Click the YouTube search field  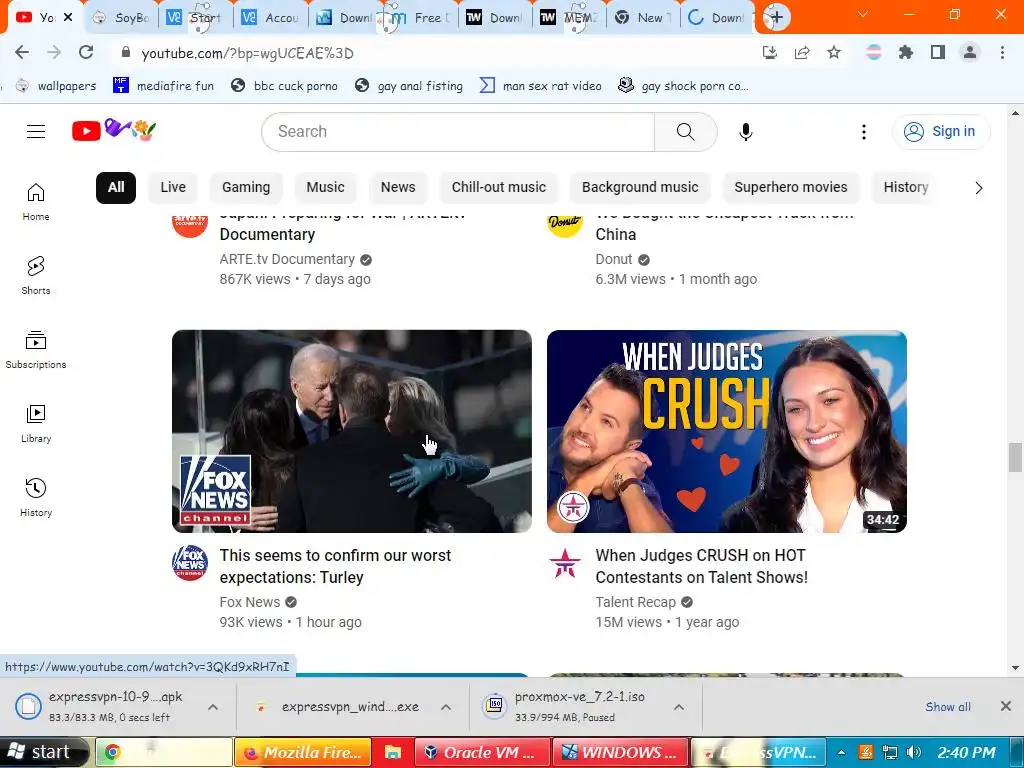[x=458, y=131]
